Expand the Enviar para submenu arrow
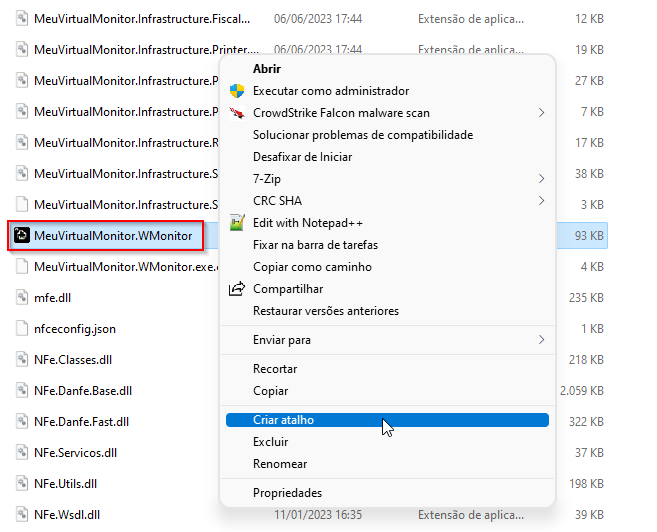 (x=541, y=340)
